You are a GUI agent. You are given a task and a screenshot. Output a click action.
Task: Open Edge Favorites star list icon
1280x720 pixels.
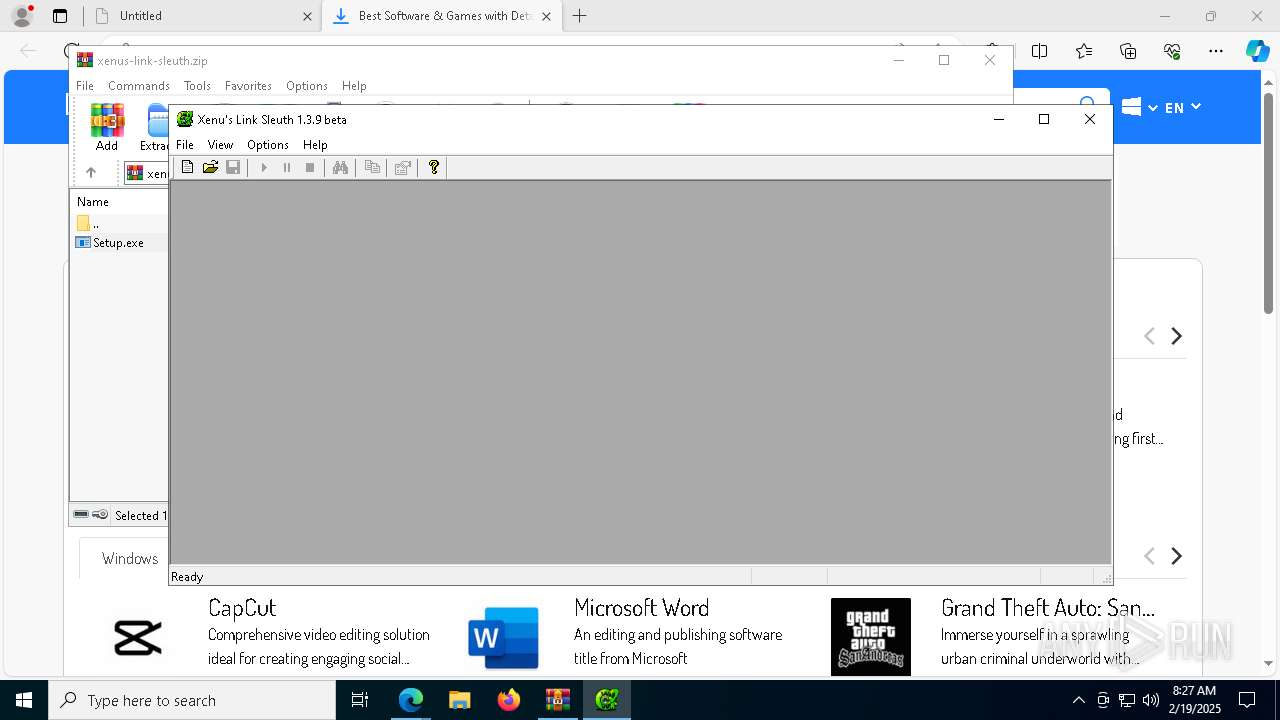pos(1084,51)
